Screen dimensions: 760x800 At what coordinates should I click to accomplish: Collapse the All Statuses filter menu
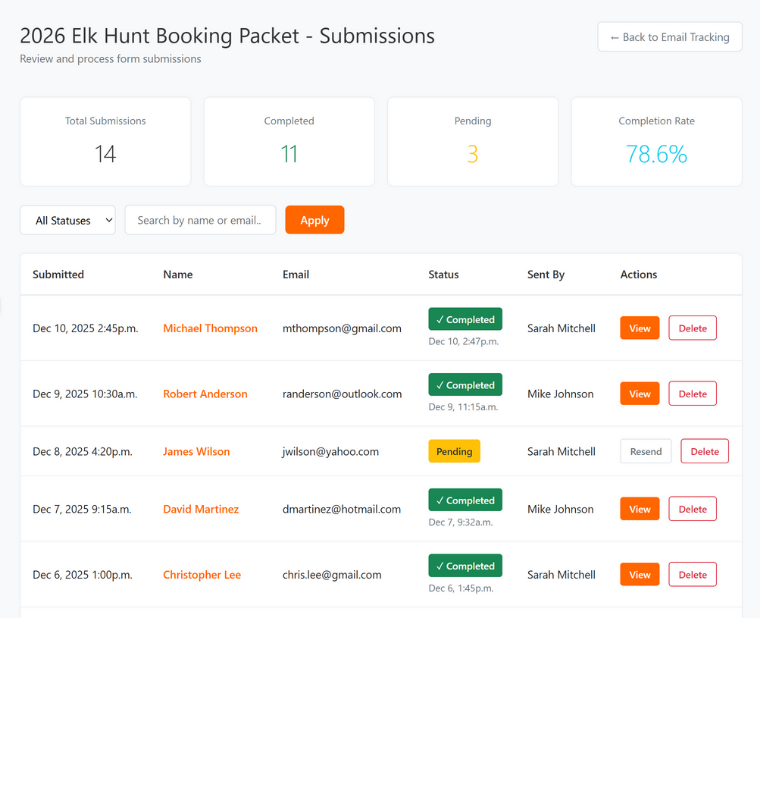pyautogui.click(x=67, y=219)
